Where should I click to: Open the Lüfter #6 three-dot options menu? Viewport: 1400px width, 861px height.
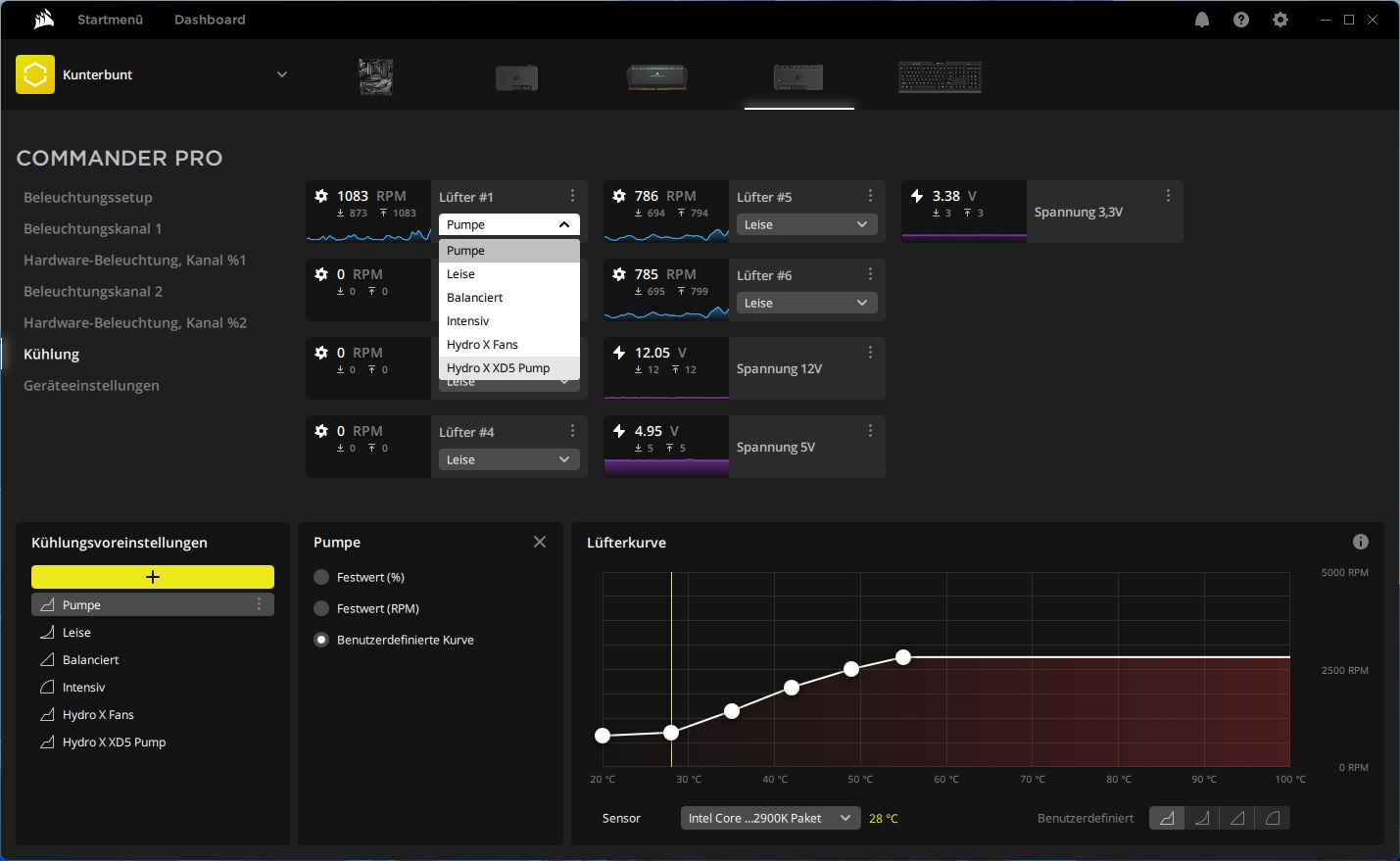[871, 274]
